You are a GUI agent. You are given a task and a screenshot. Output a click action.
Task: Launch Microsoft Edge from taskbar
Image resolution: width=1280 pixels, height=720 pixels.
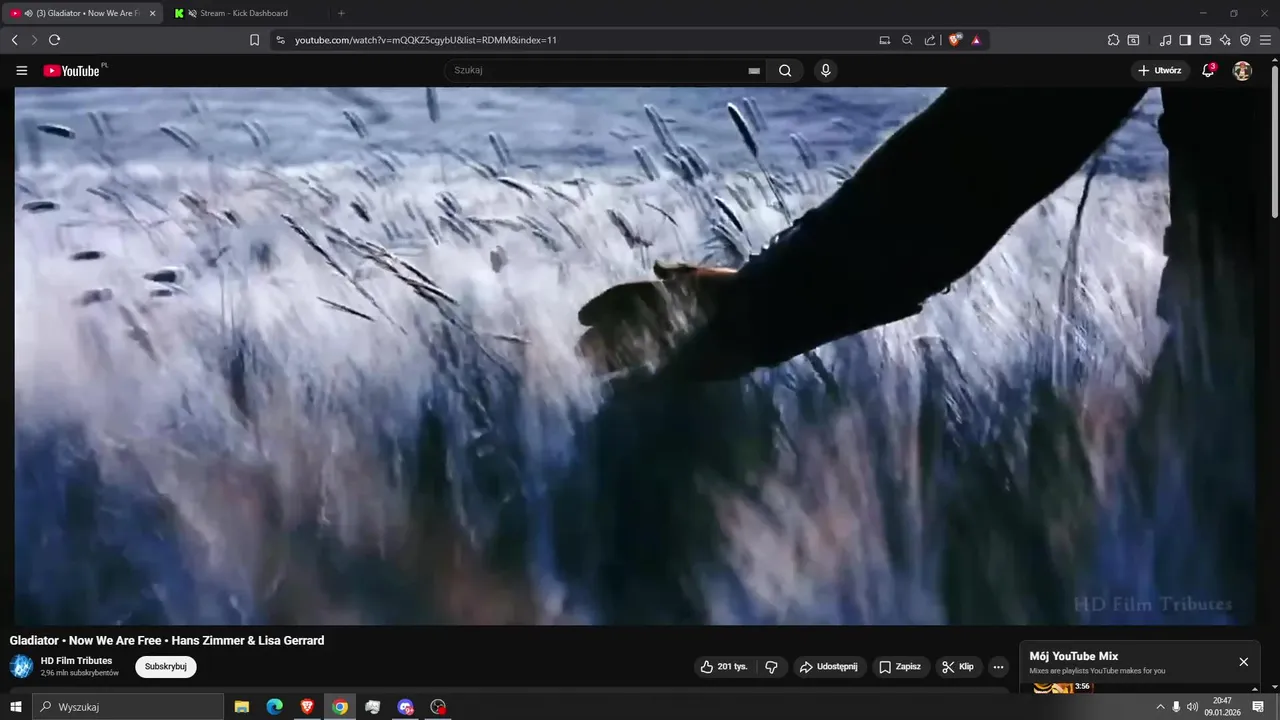click(275, 707)
